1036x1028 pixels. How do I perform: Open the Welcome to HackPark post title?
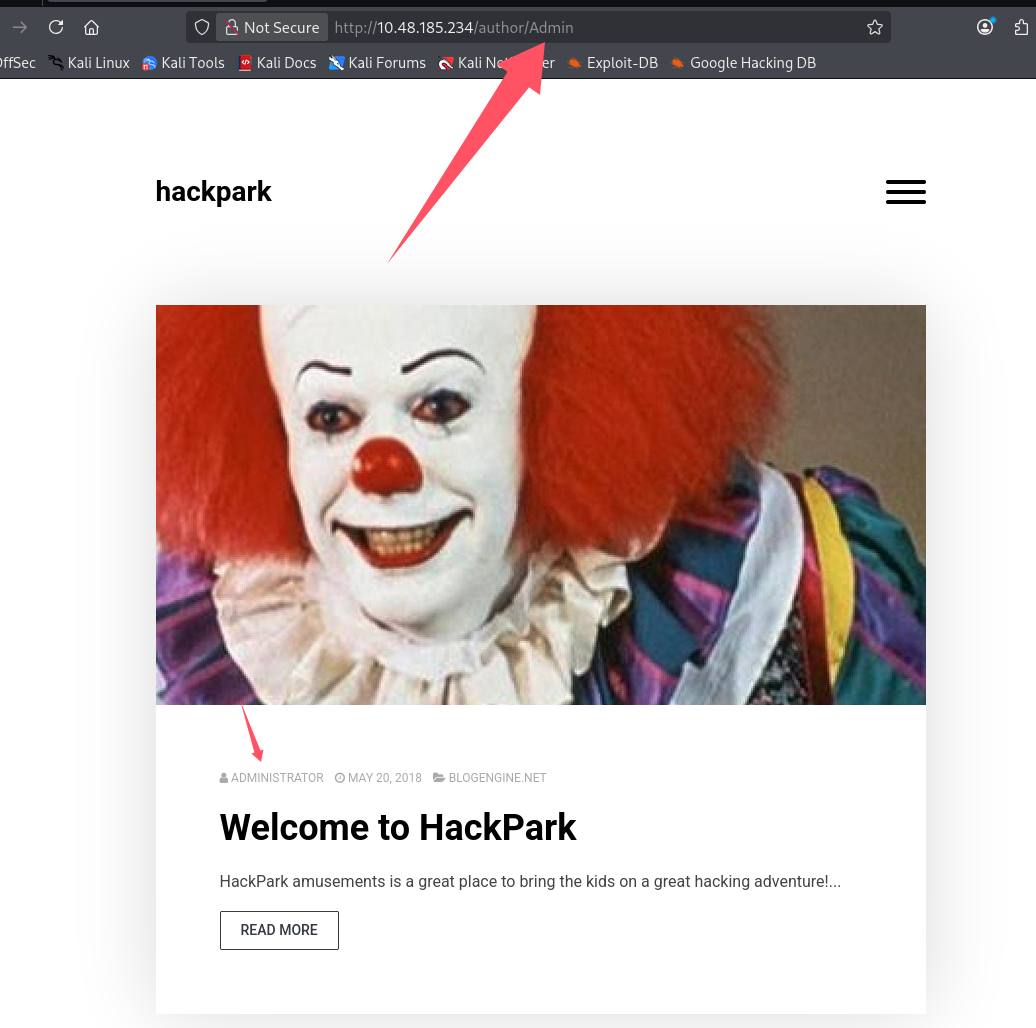tap(398, 827)
